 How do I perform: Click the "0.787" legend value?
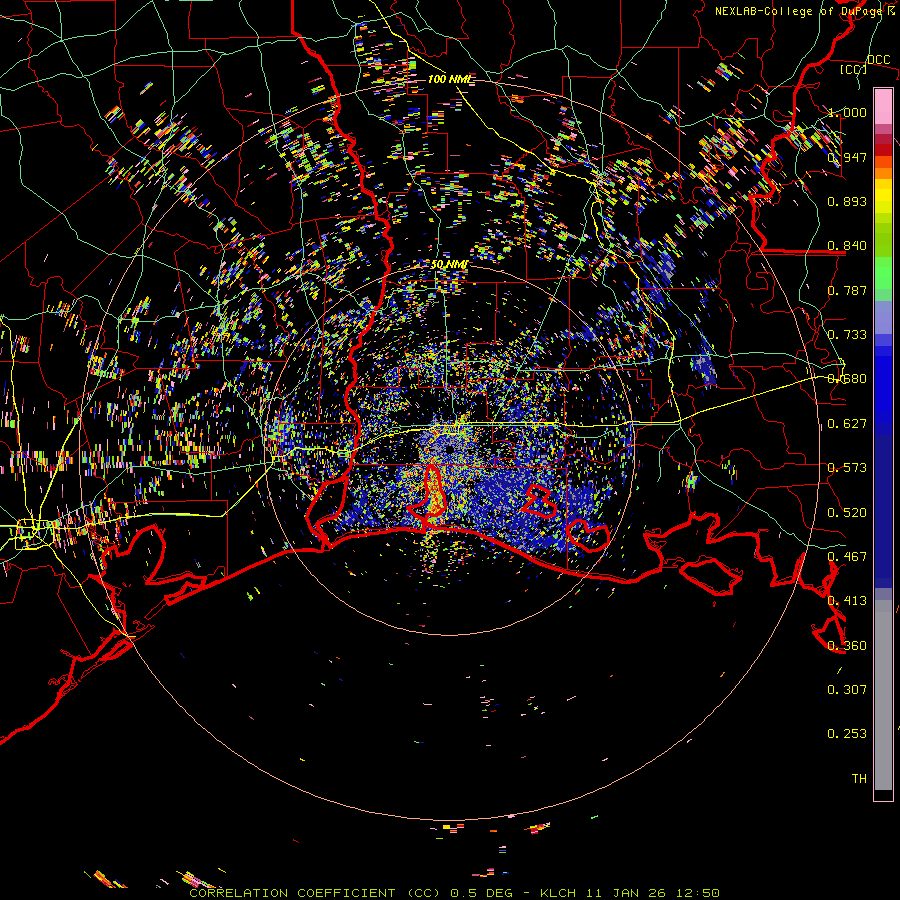point(847,290)
